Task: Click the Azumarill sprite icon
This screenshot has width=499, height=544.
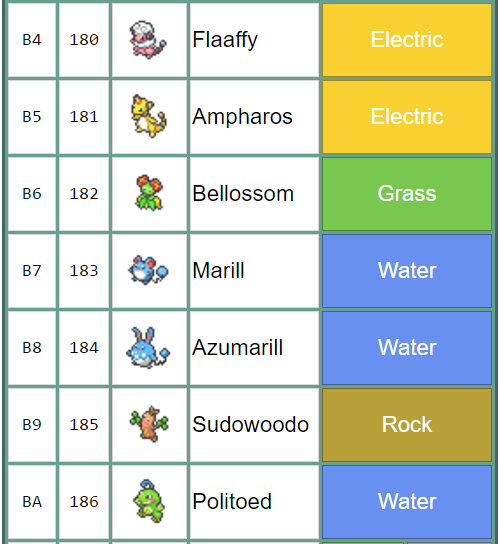Action: (148, 347)
